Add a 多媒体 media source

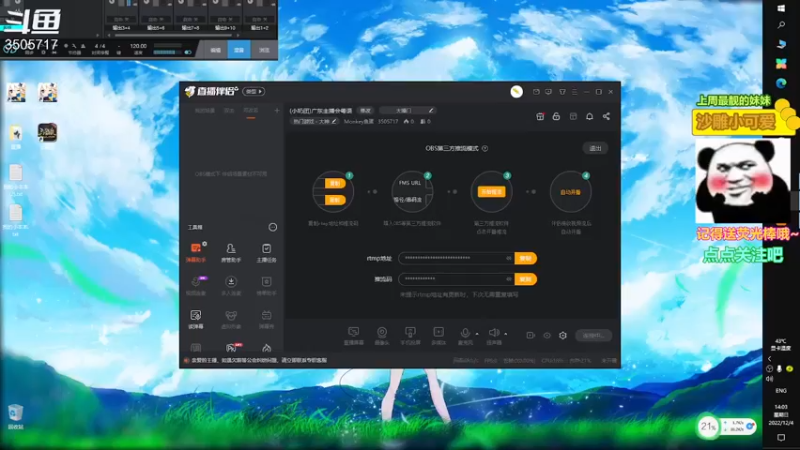pos(438,335)
